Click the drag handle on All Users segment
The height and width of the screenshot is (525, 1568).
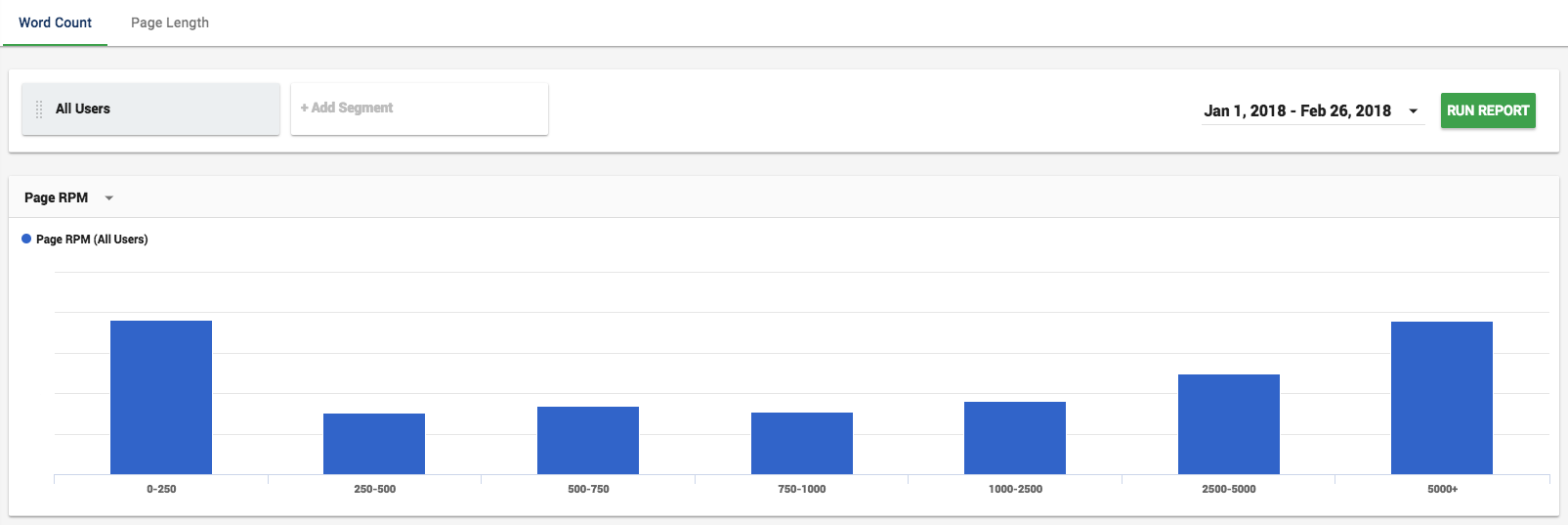pyautogui.click(x=39, y=109)
